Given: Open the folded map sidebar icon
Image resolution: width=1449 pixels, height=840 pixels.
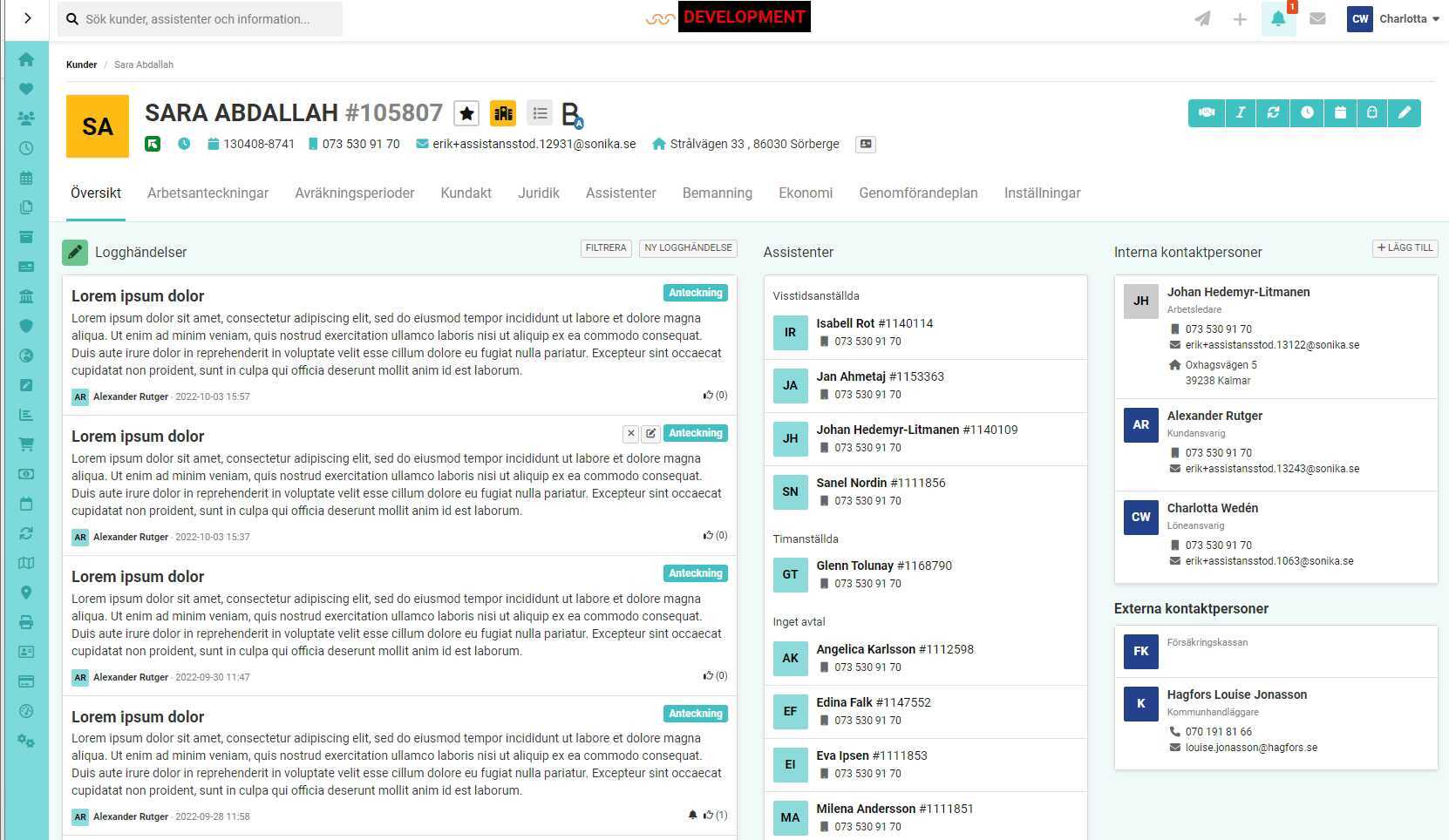Looking at the screenshot, I should (26, 563).
